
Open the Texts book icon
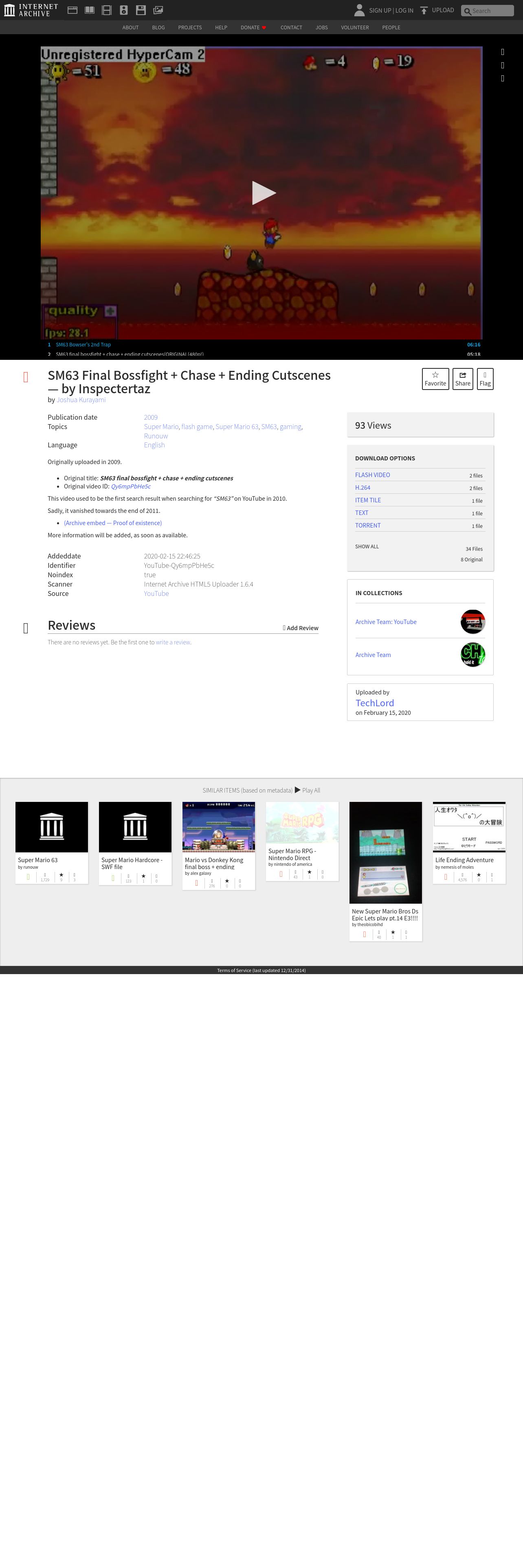tap(90, 10)
